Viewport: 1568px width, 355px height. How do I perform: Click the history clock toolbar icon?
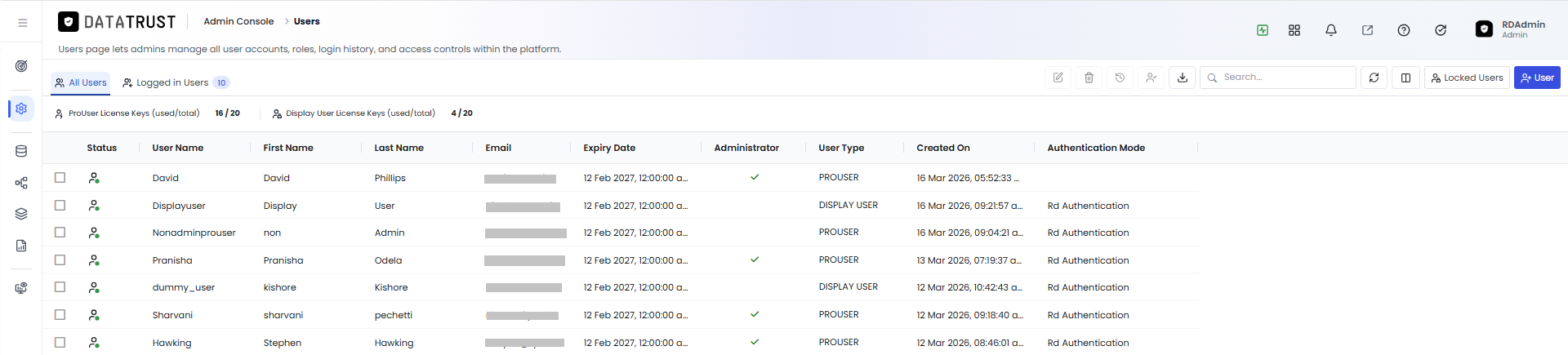pyautogui.click(x=1120, y=78)
